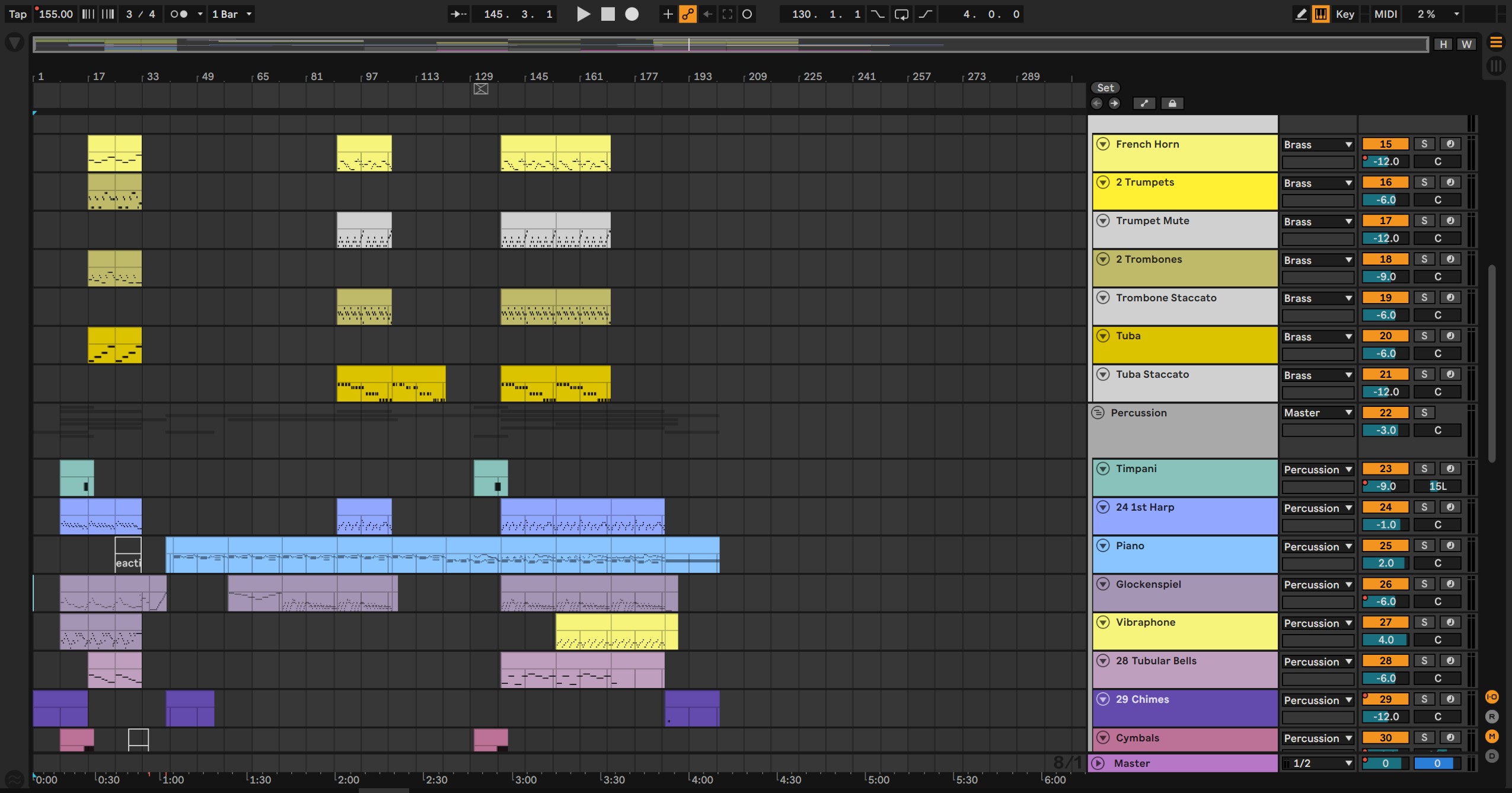Open the Tuba output routing dropdown
Image resolution: width=1512 pixels, height=793 pixels.
point(1318,337)
